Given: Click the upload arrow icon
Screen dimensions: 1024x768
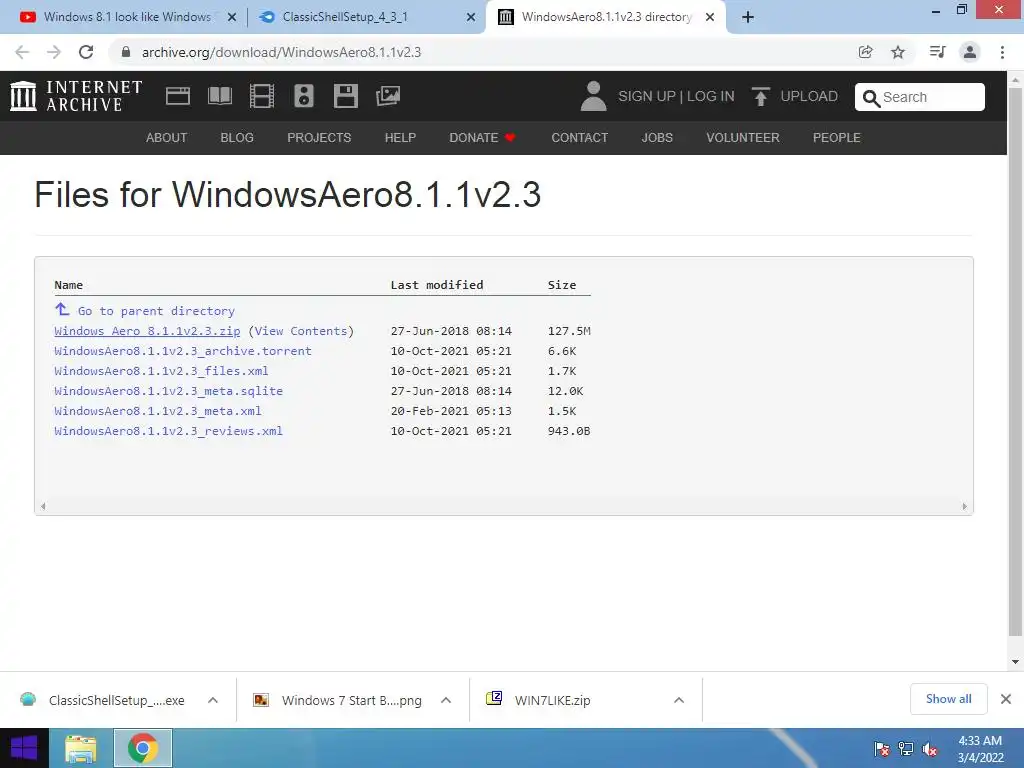Looking at the screenshot, I should [x=760, y=97].
